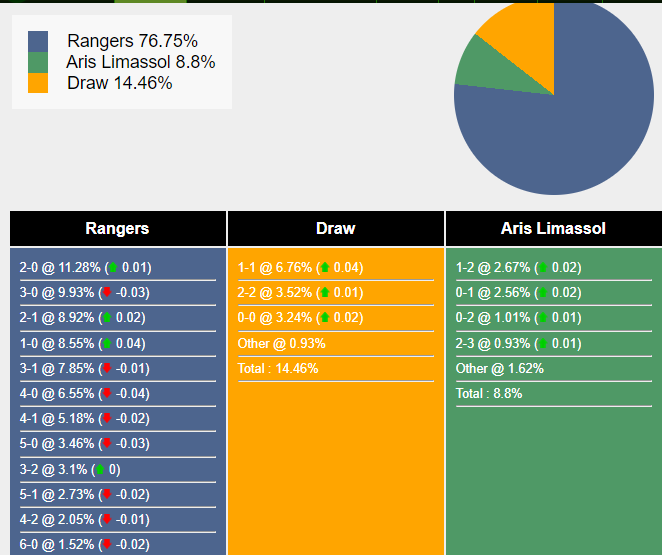Image resolution: width=662 pixels, height=555 pixels.
Task: Click the red down arrow beside Rangers 5-1
Action: (x=106, y=494)
